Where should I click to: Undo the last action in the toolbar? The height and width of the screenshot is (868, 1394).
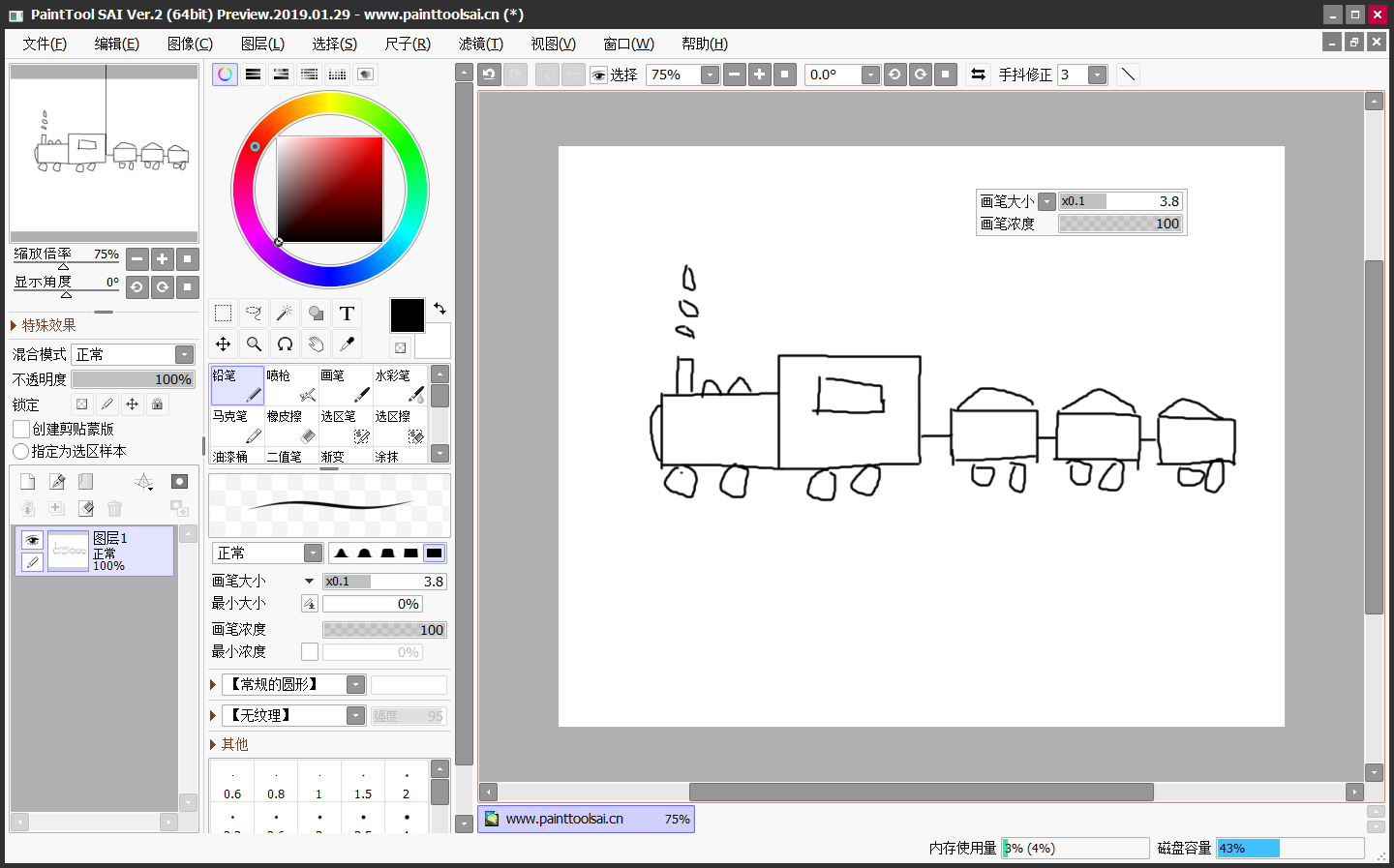(x=490, y=75)
